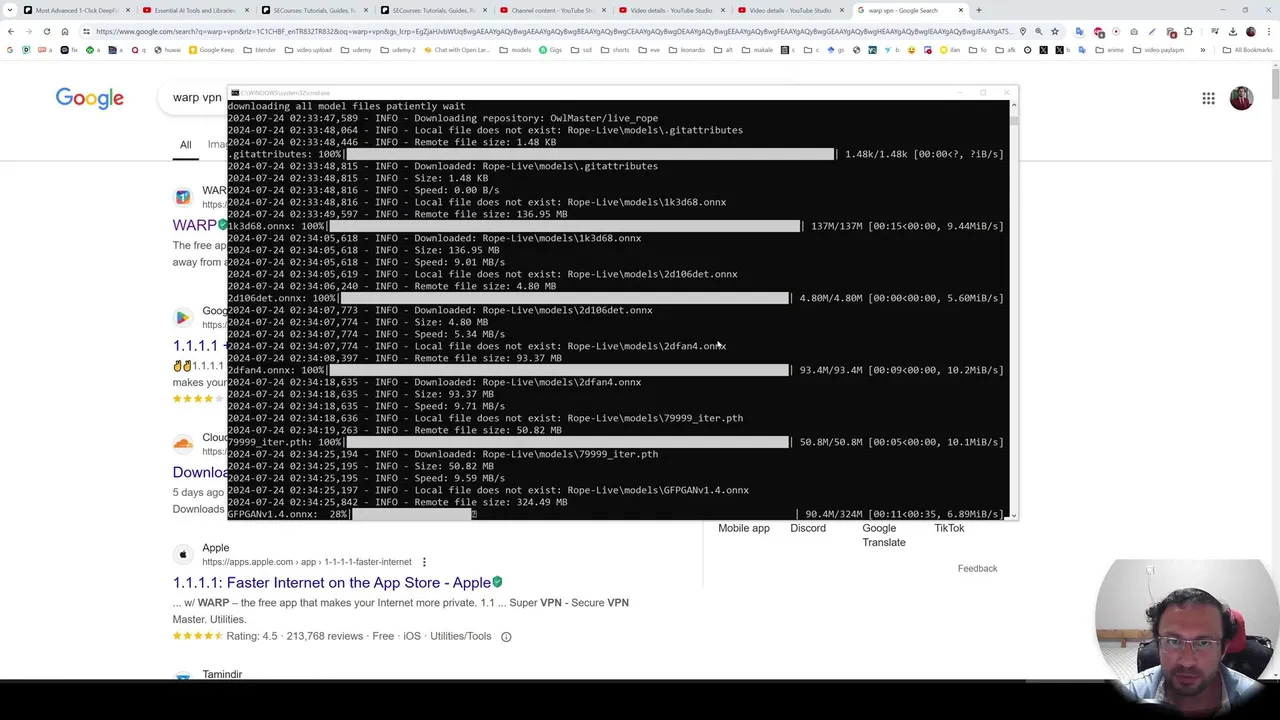This screenshot has width=1280, height=720.
Task: Bookmark this page with the star icon
Action: pos(1054,31)
